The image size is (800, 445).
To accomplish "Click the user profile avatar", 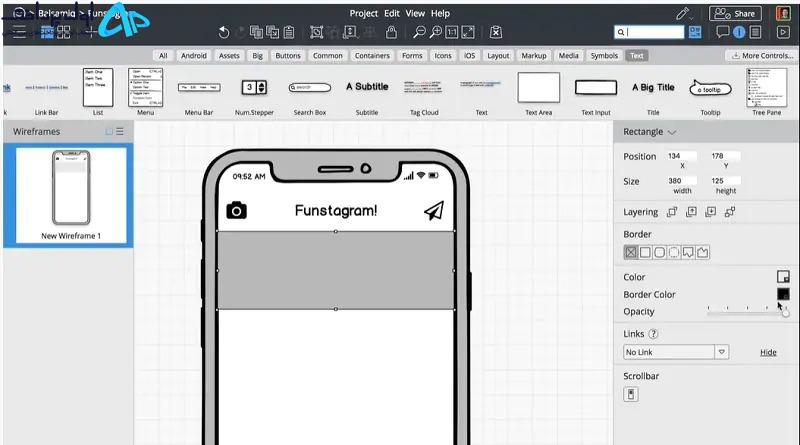I will tap(783, 13).
